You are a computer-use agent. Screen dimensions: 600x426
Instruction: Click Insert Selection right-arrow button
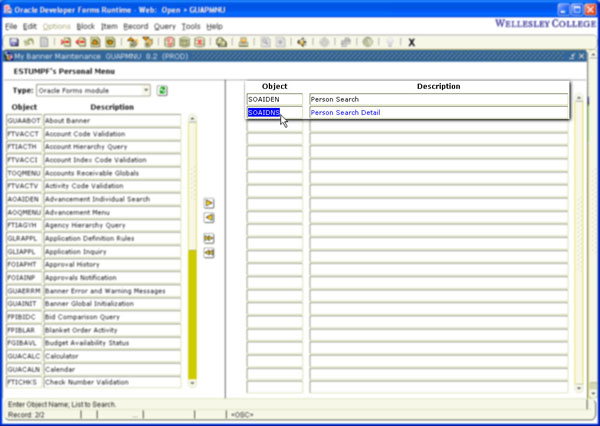point(209,203)
